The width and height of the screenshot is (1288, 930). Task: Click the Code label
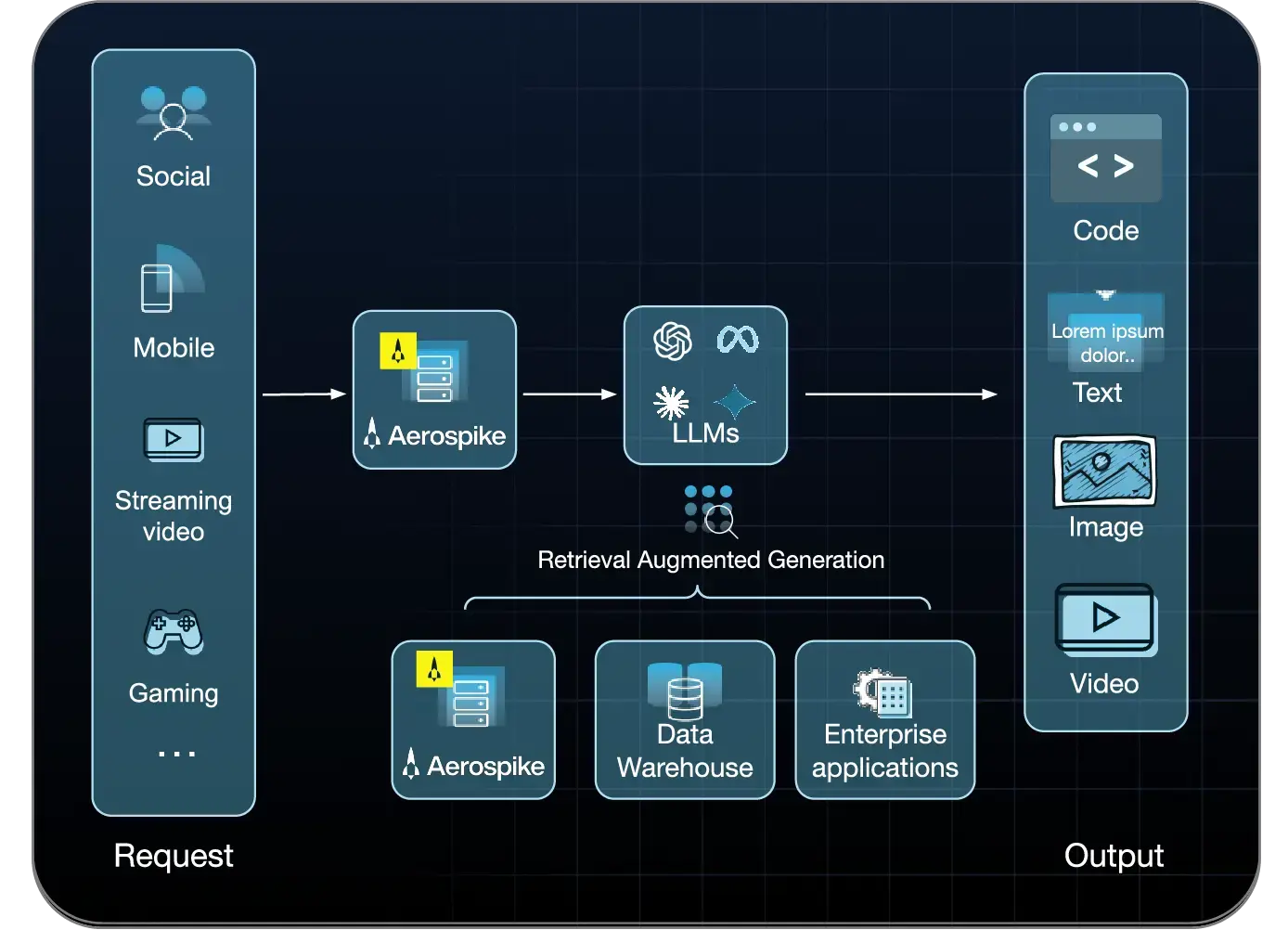tap(1106, 231)
